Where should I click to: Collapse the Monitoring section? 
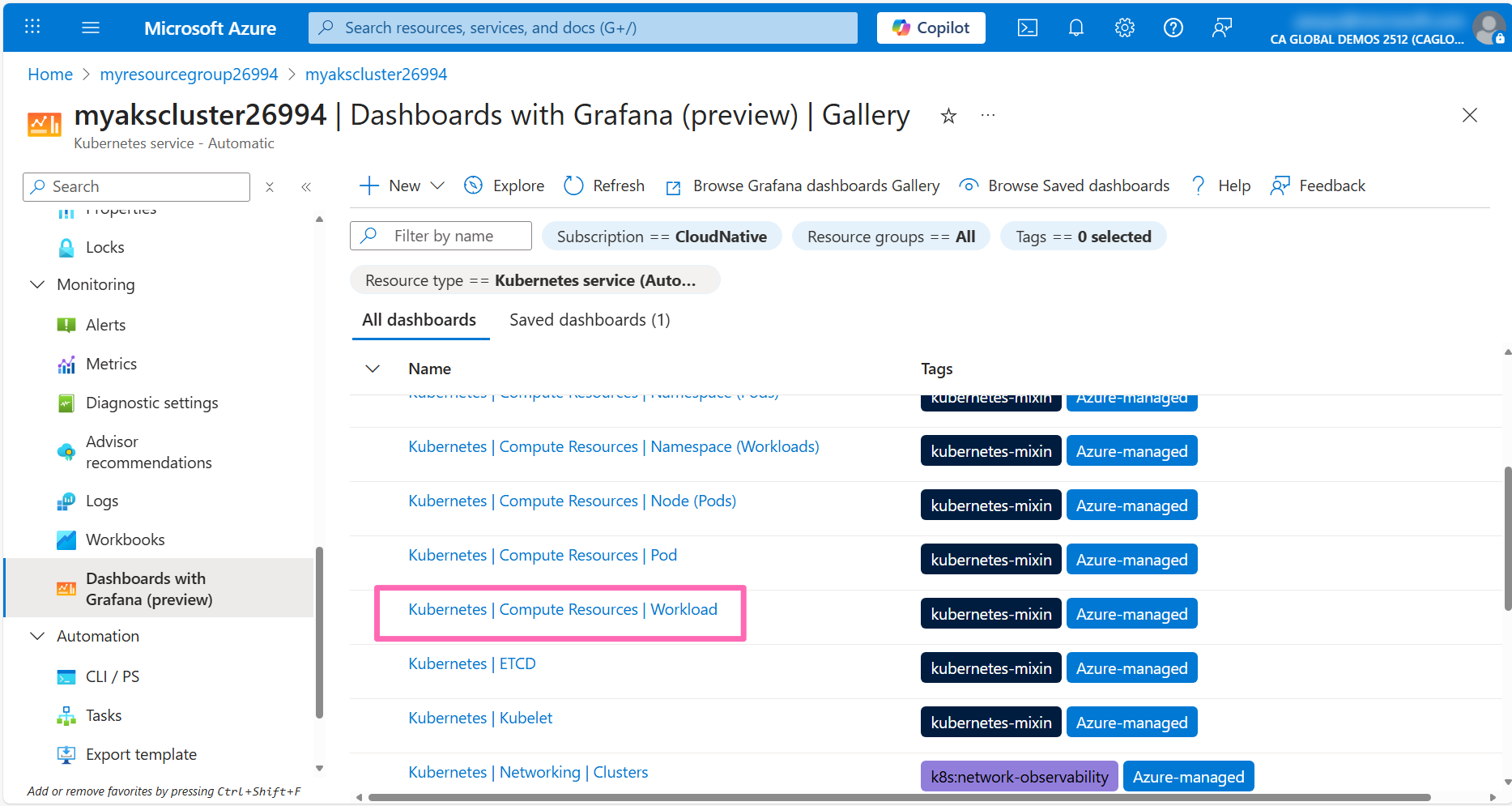[x=37, y=284]
